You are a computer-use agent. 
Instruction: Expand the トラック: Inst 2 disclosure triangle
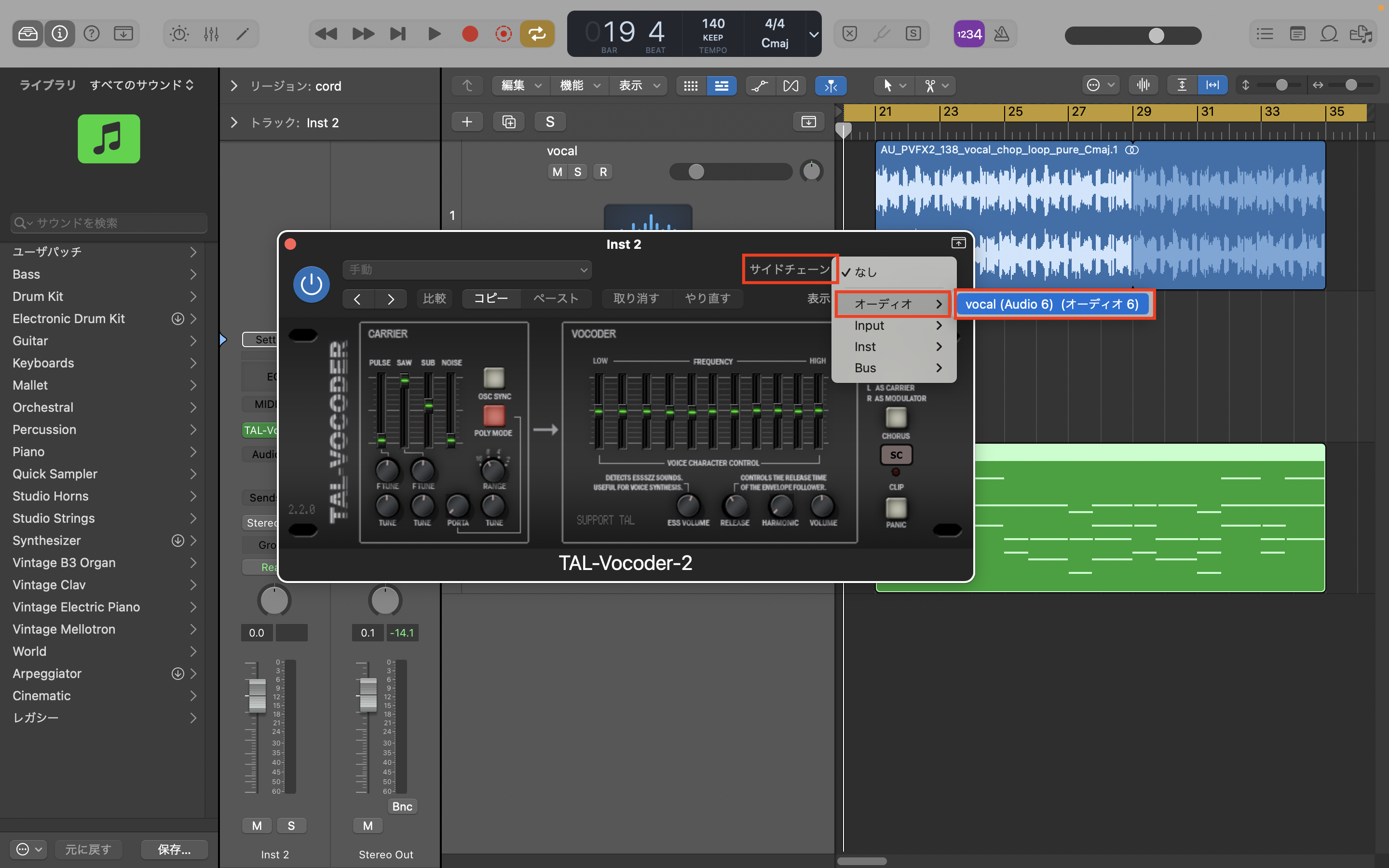point(233,122)
